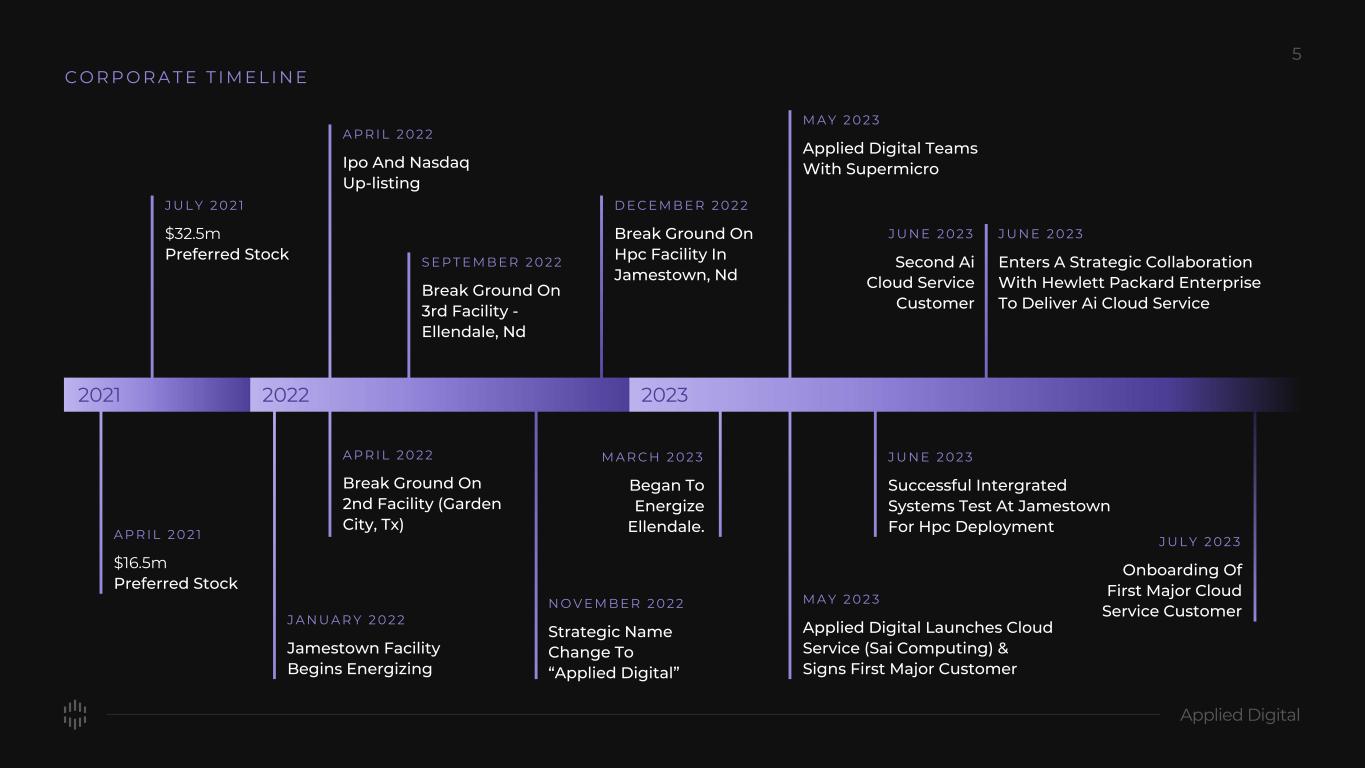Click 'DECEMBER 2022' date label
The height and width of the screenshot is (768, 1365).
(x=681, y=205)
